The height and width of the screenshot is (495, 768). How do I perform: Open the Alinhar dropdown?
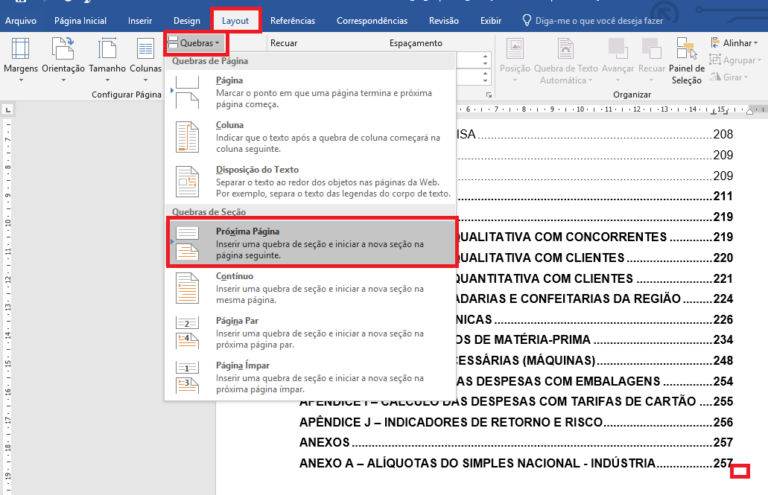tap(734, 43)
